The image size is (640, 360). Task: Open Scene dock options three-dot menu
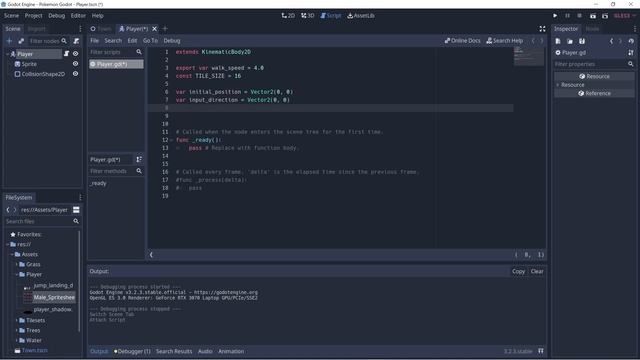click(80, 29)
